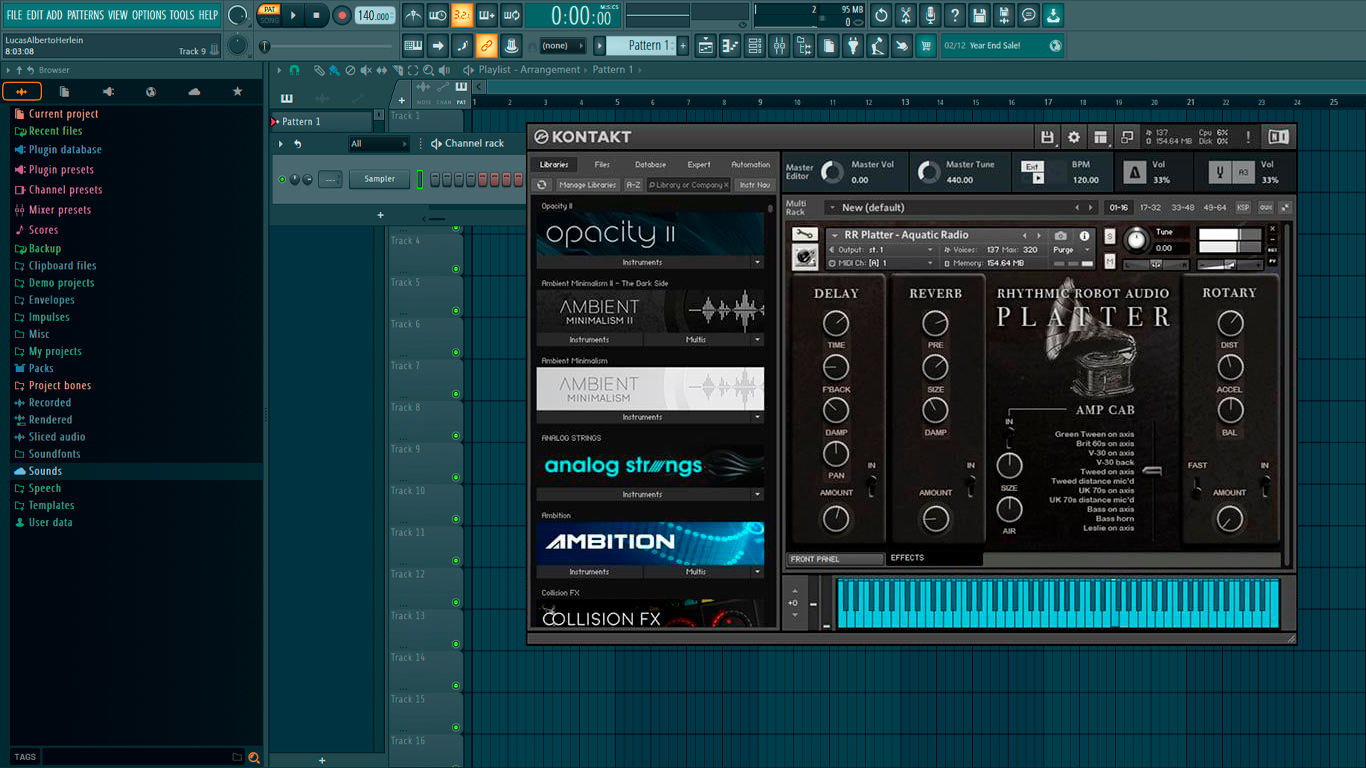Viewport: 1366px width, 768px height.
Task: Click the browser search magnifier icon at bottom
Action: coord(254,757)
